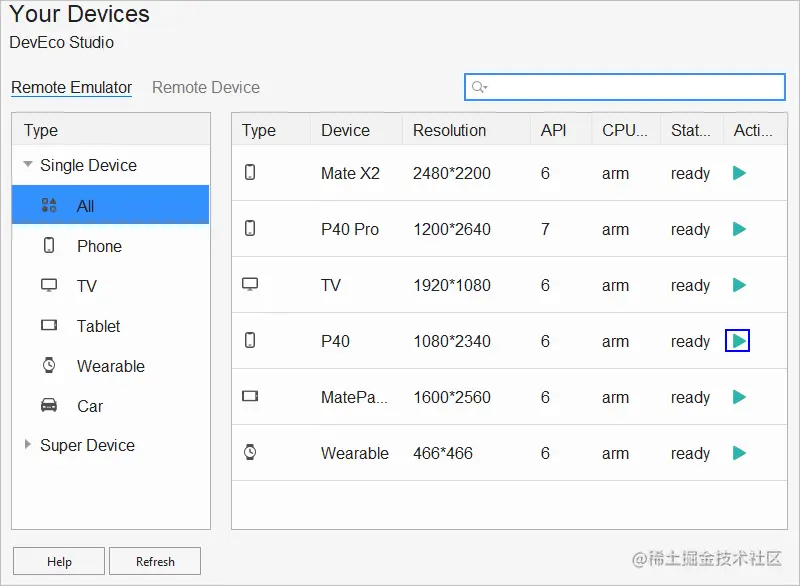
Task: Filter by Tablet device type
Action: (x=110, y=326)
